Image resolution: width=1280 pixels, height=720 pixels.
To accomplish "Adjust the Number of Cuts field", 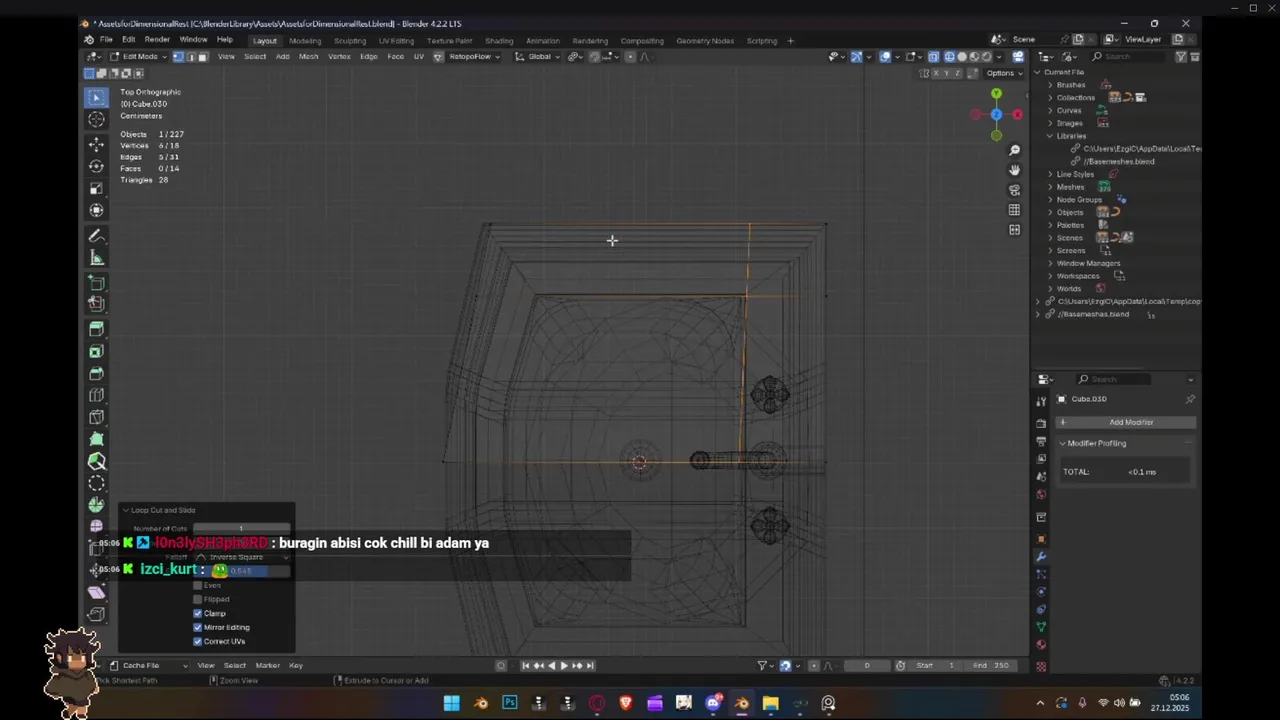I will 241,529.
